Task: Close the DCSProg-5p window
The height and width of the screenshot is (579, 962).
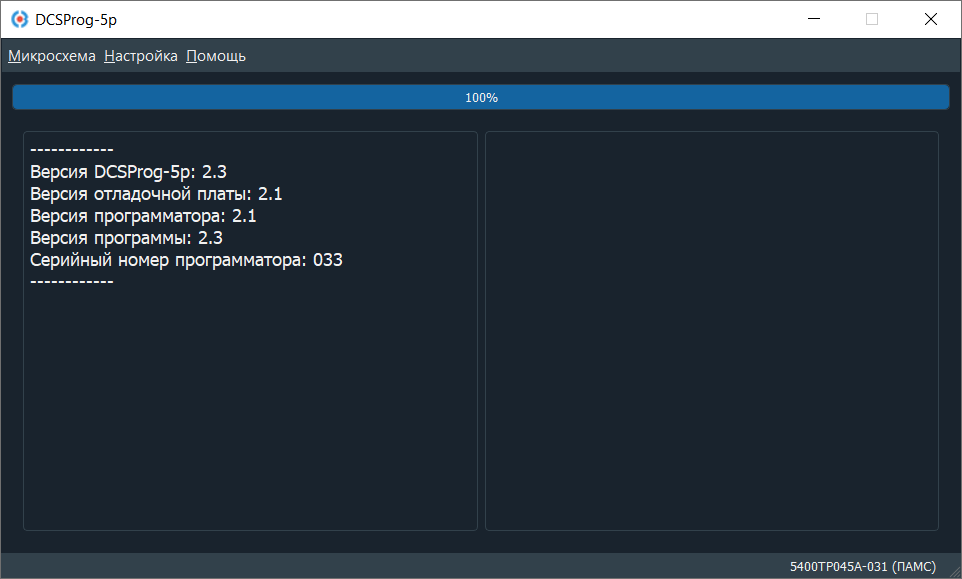Action: (931, 19)
